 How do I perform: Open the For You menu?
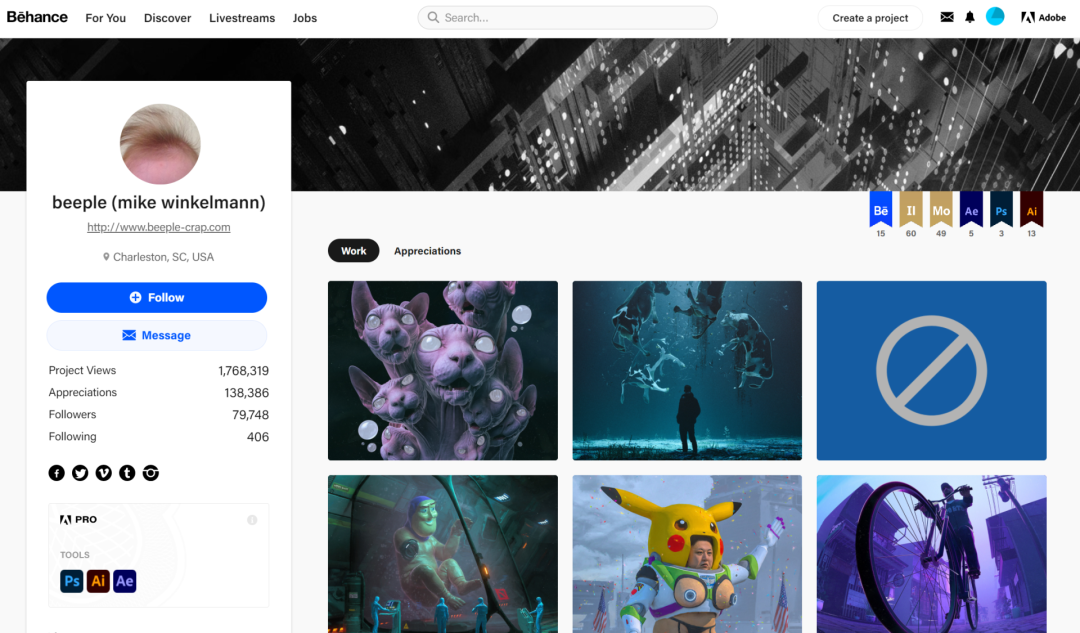point(105,18)
